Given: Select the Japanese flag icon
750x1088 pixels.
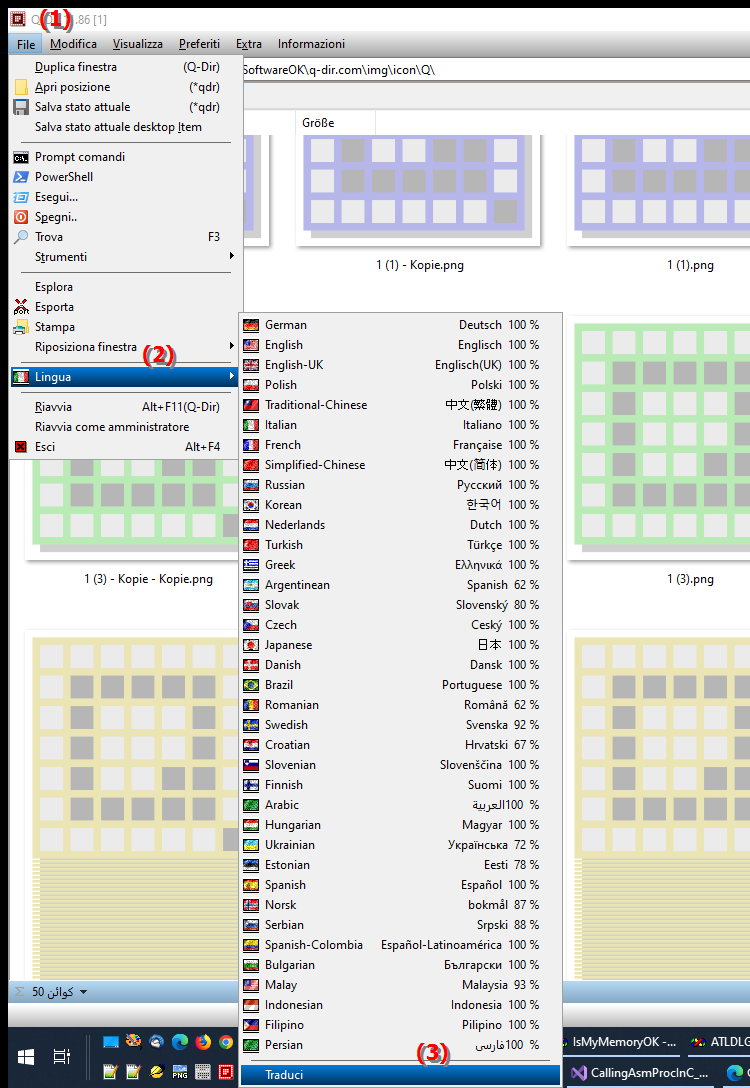Looking at the screenshot, I should click(251, 645).
